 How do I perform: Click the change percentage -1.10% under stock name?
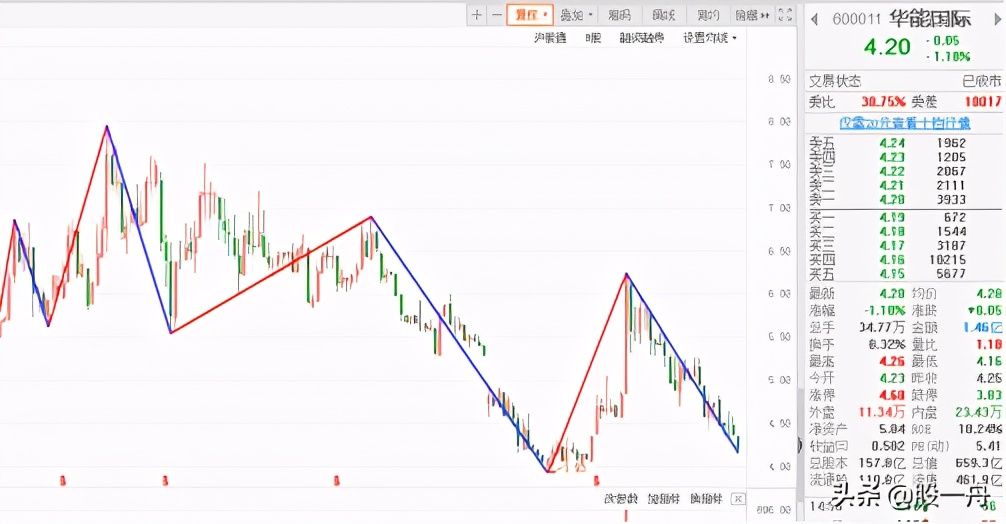coord(948,56)
